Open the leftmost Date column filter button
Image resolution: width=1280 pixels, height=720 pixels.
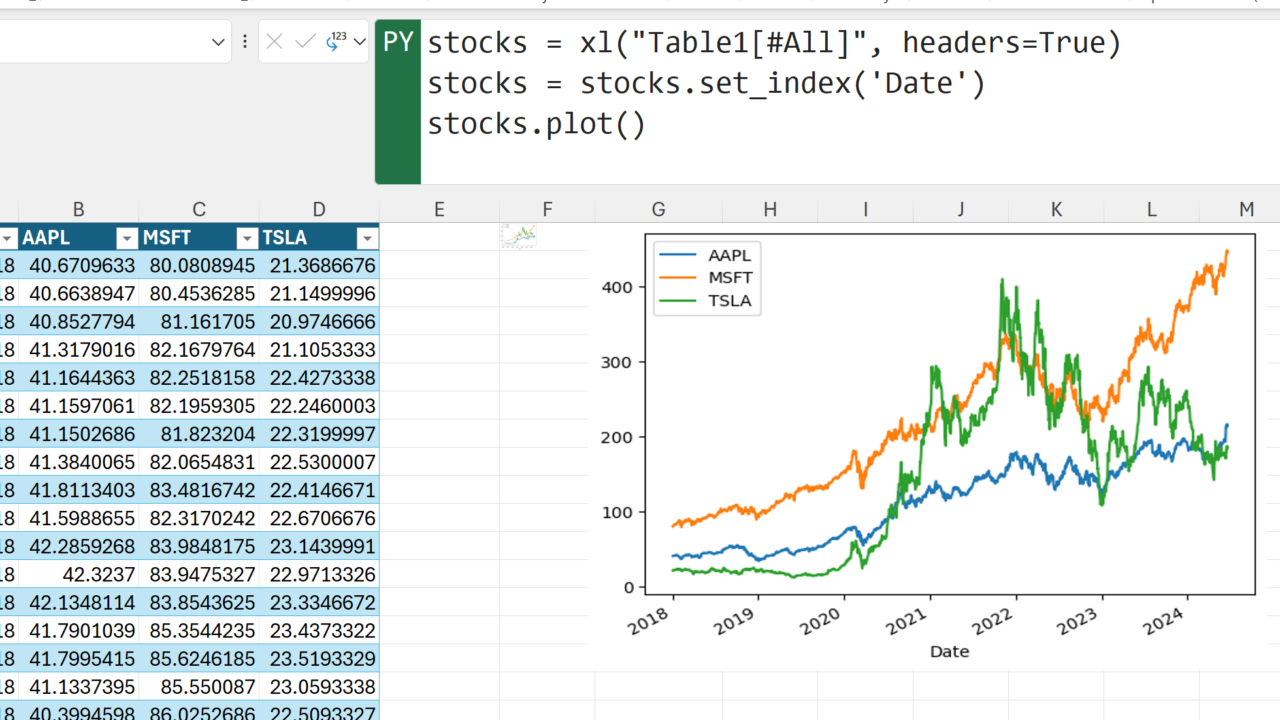click(x=8, y=238)
